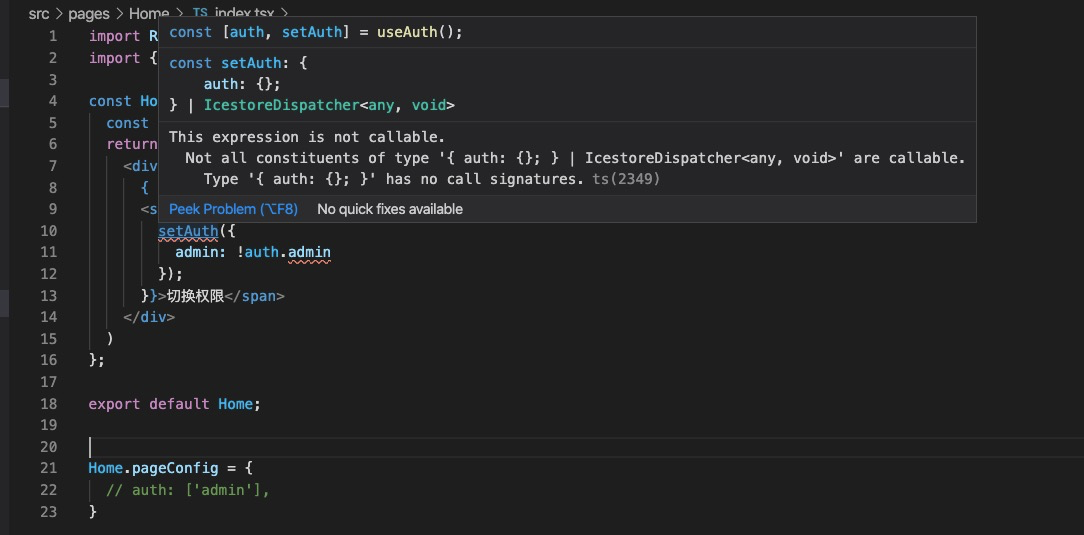
Task: Click the '切换权限' span text
Action: [x=196, y=296]
